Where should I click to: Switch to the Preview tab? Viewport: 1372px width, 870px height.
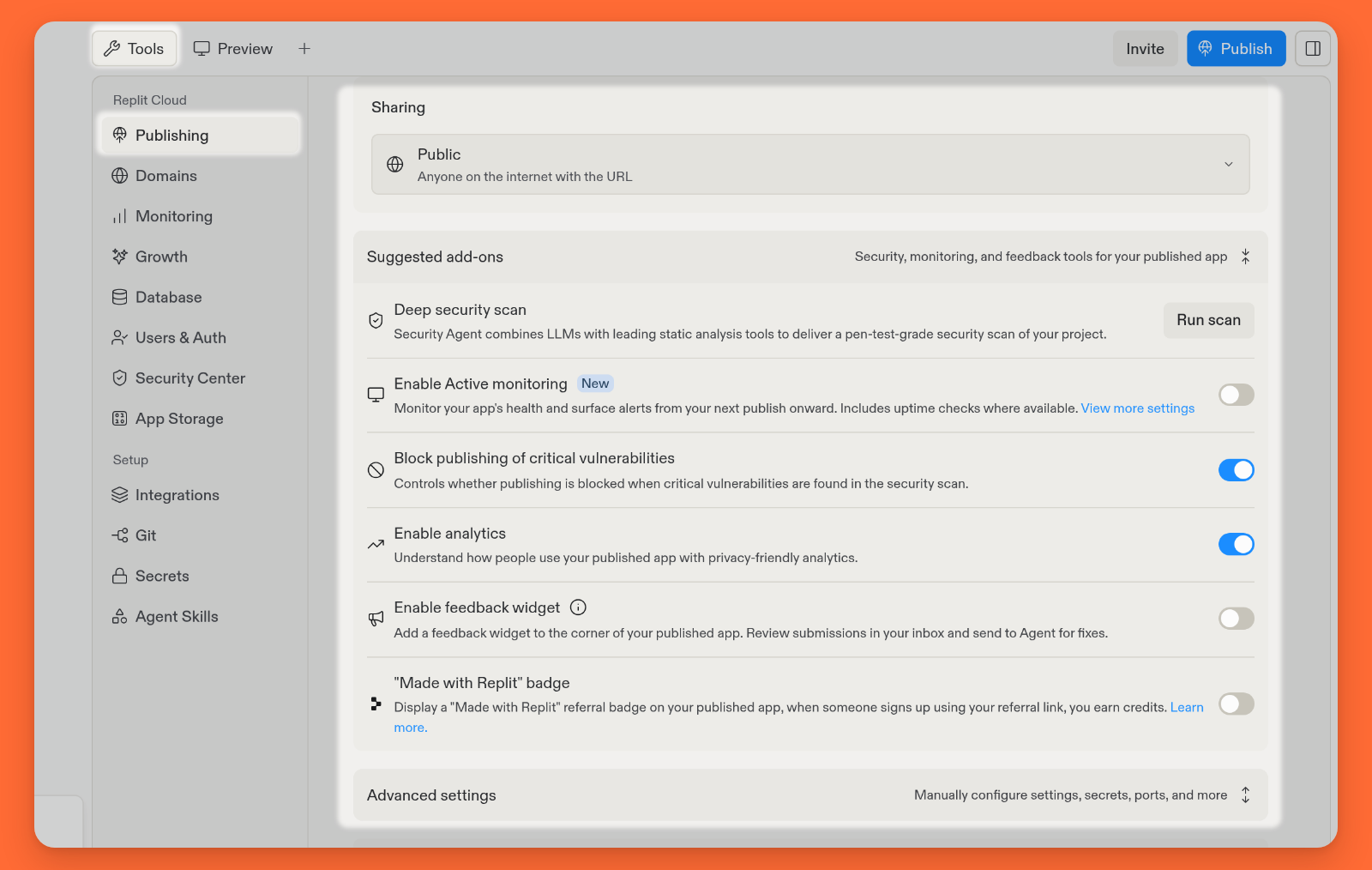(233, 49)
